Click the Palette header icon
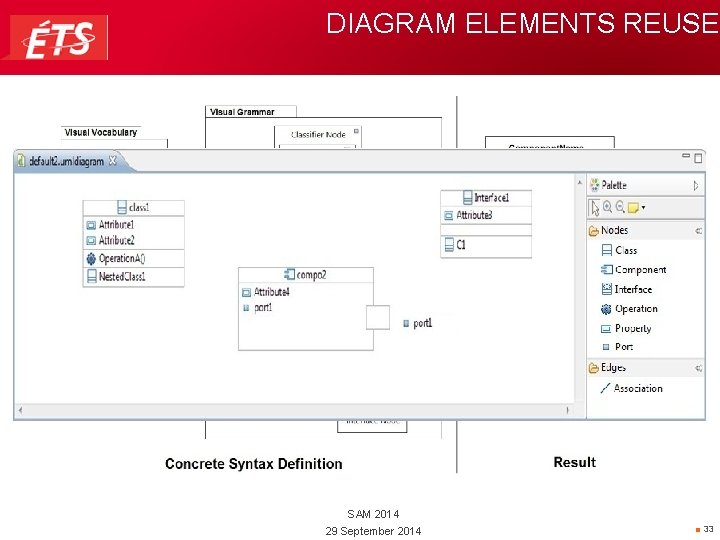Viewport: 720px width, 540px height. pos(595,185)
